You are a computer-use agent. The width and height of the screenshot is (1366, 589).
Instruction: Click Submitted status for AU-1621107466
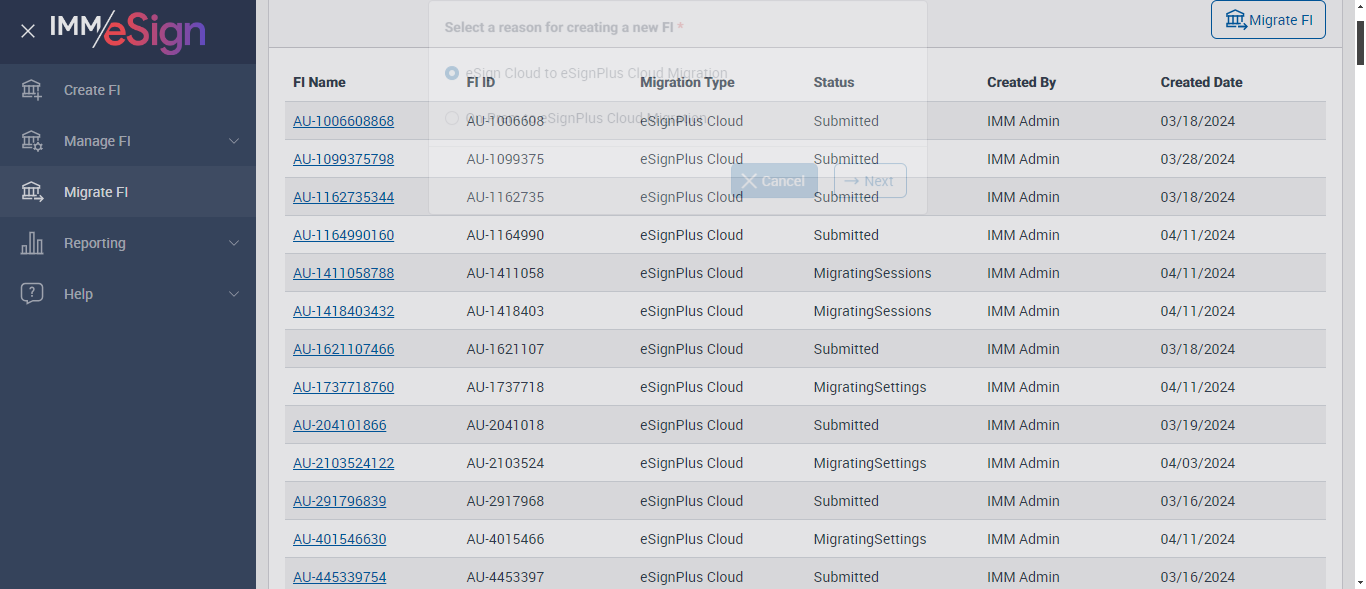[846, 349]
